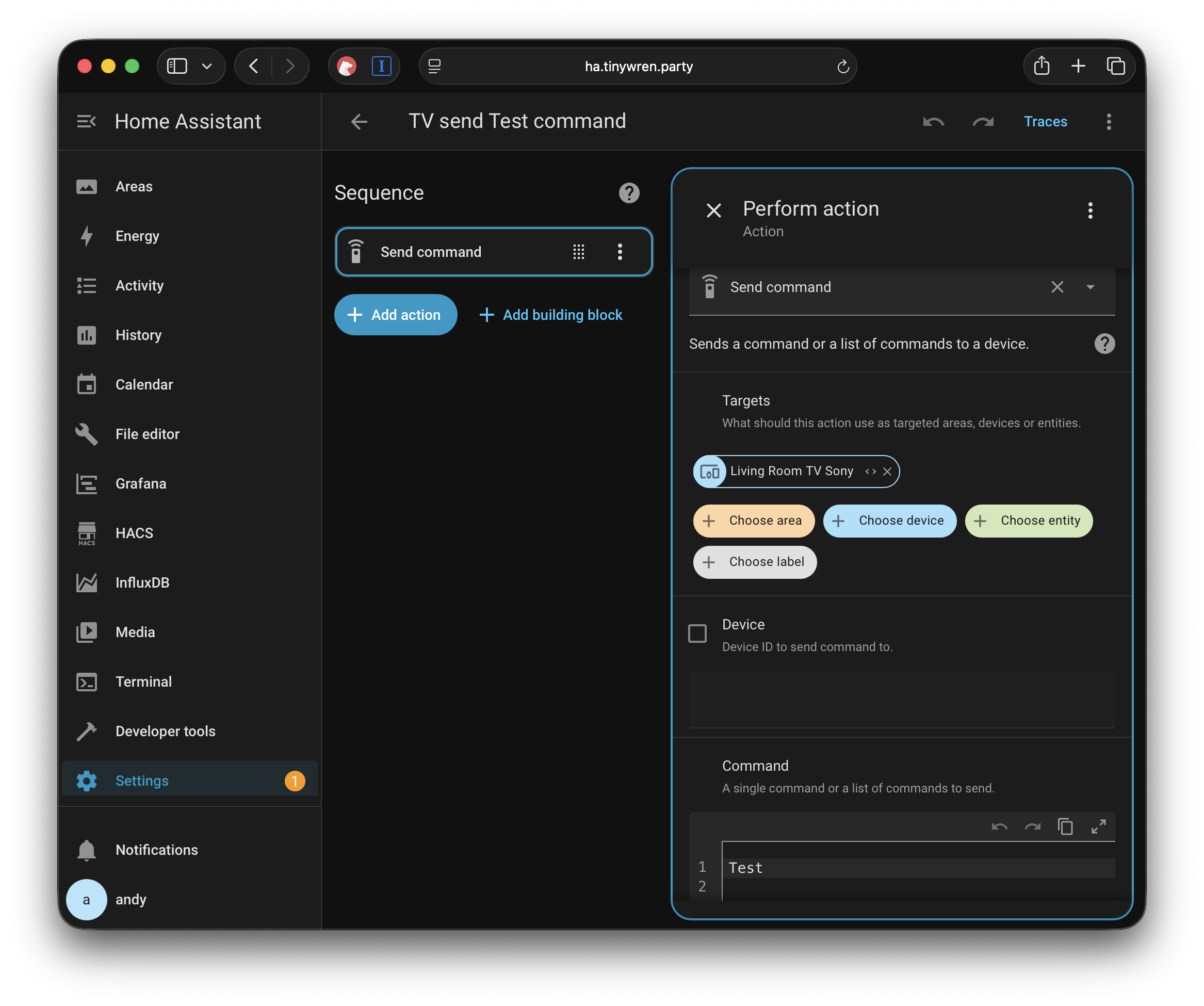Open HACS from the sidebar
The image size is (1204, 1006).
click(134, 532)
